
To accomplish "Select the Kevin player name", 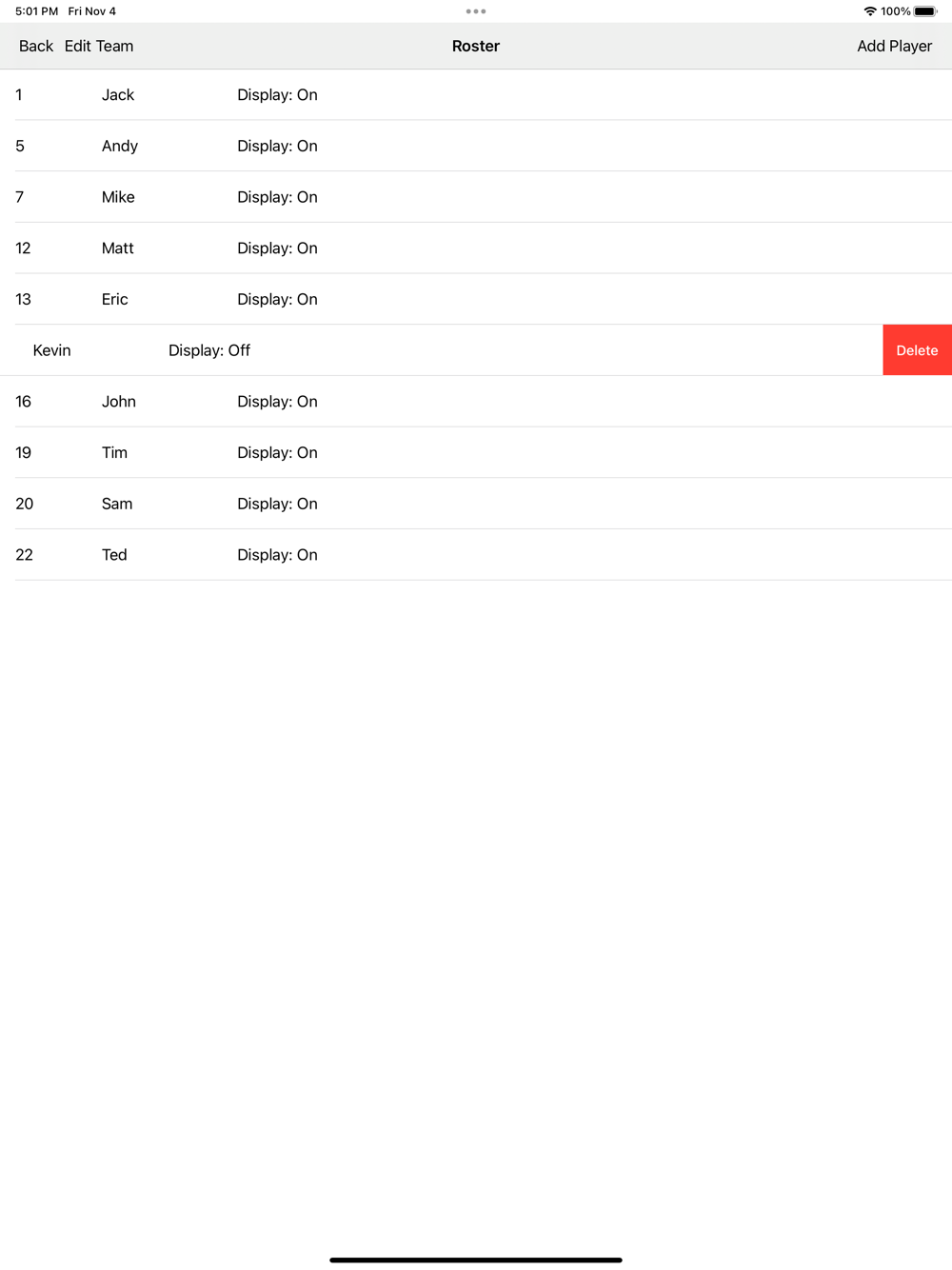I will coord(52,350).
